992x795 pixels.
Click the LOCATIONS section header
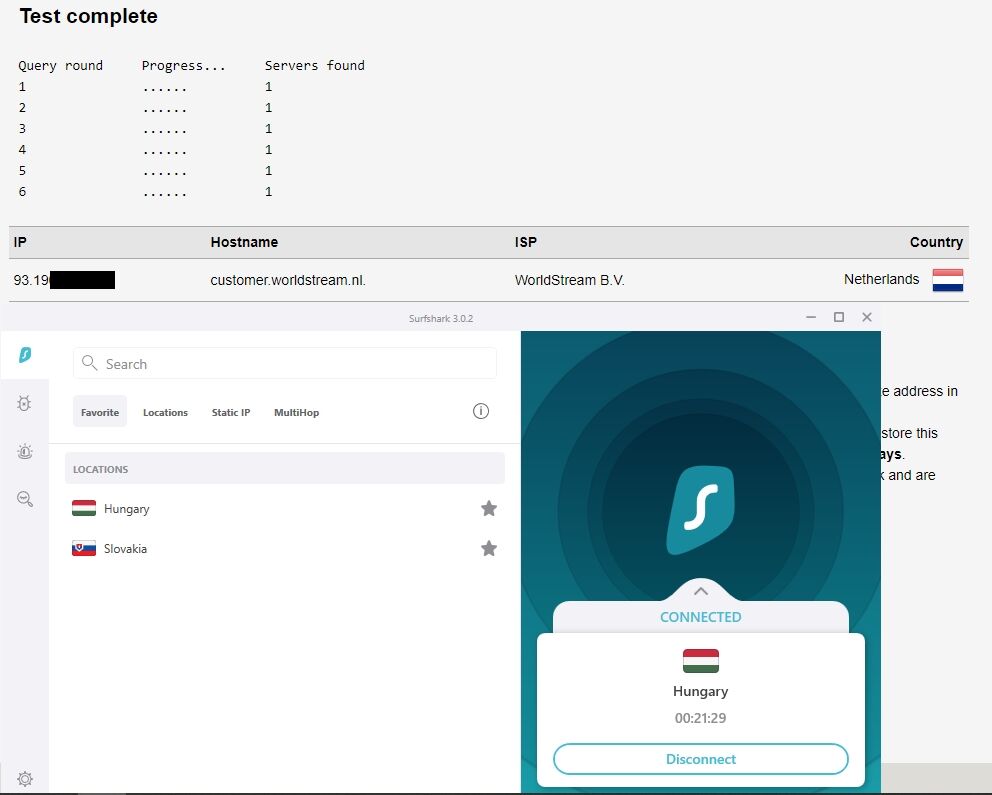285,469
